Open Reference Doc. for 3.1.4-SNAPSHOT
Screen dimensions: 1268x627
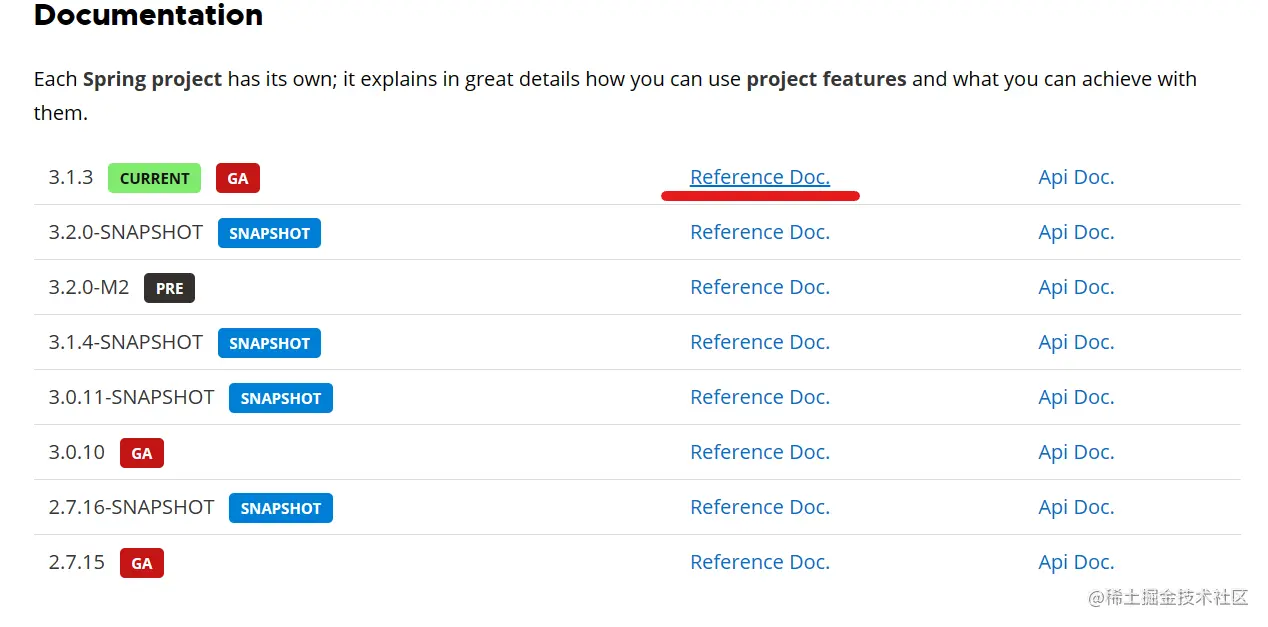tap(759, 342)
